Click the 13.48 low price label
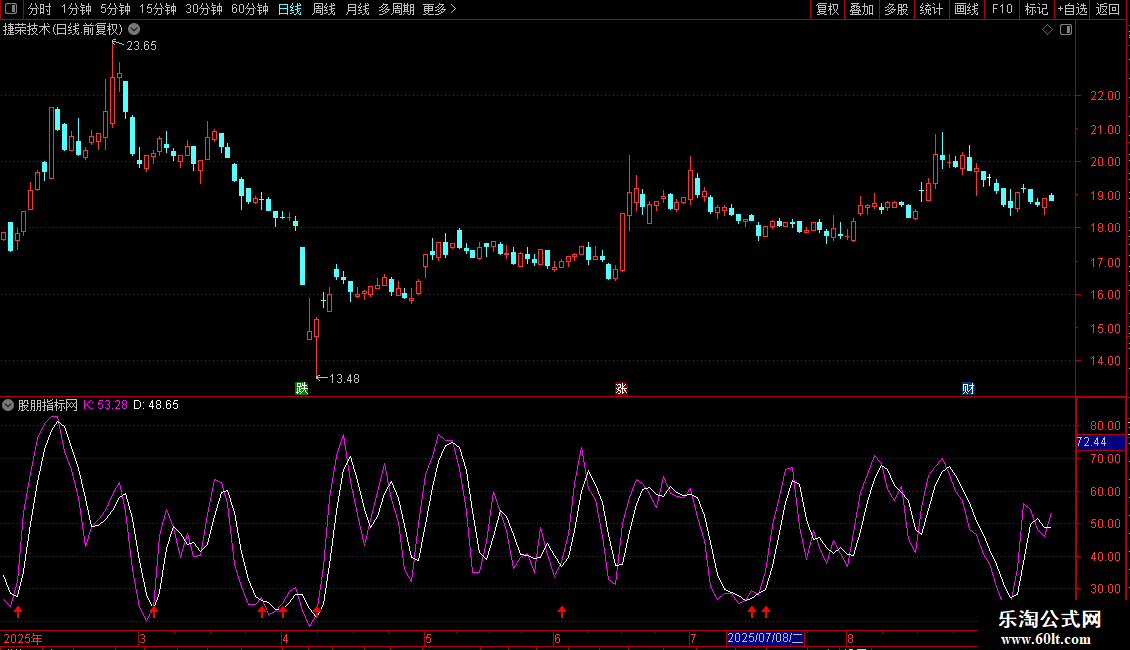Viewport: 1130px width, 650px height. (344, 379)
